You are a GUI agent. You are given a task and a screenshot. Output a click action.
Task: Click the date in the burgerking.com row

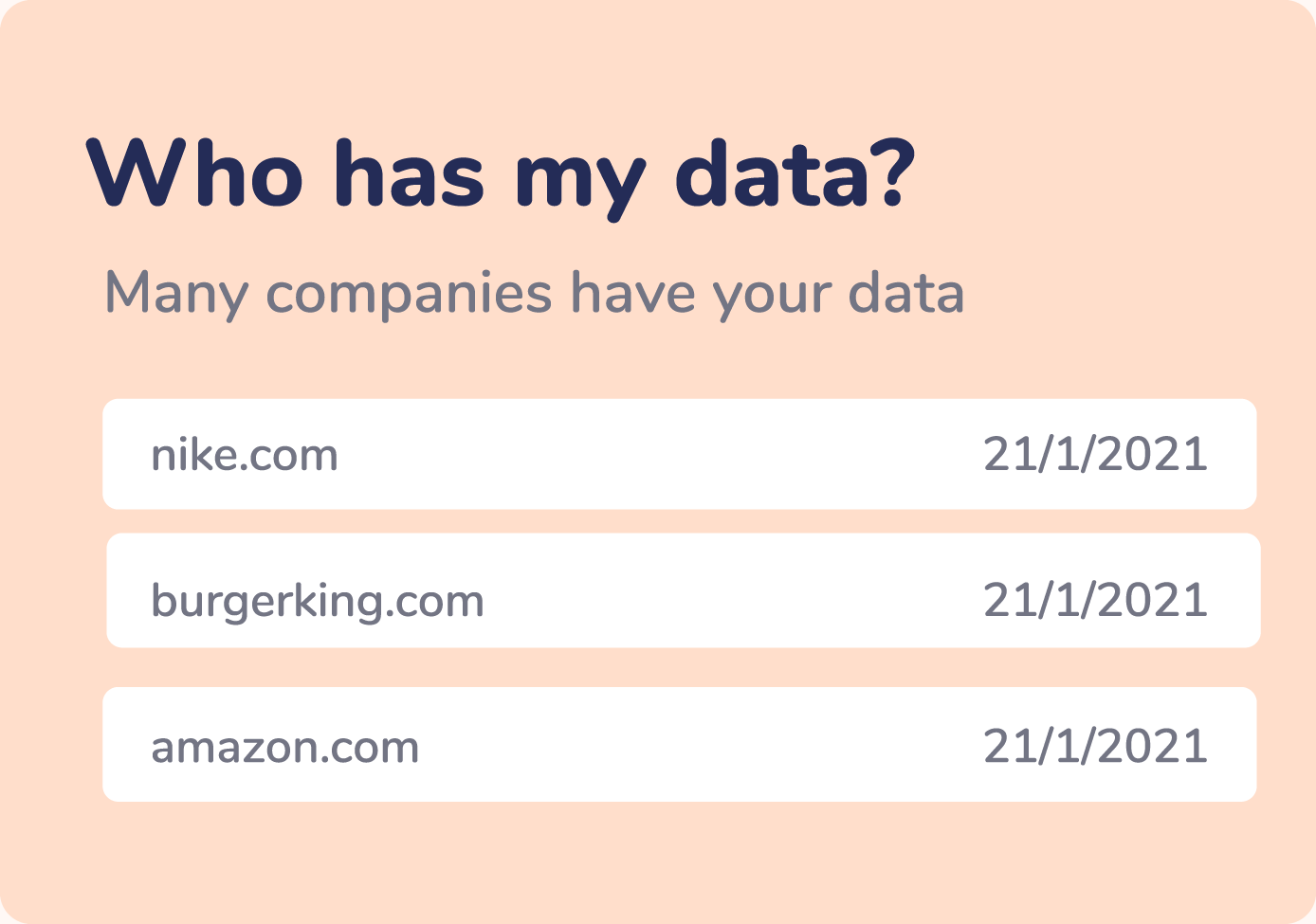(1095, 601)
